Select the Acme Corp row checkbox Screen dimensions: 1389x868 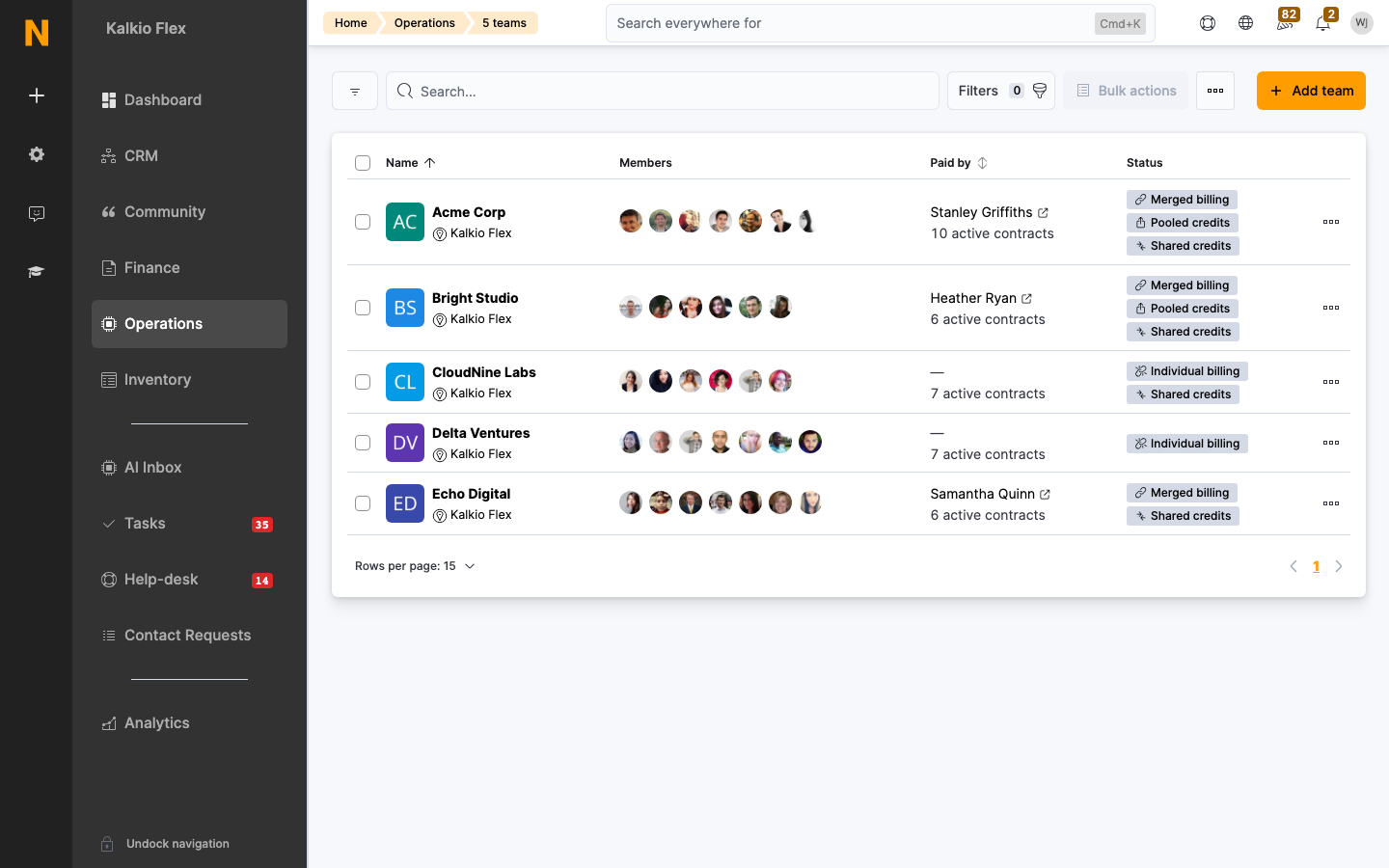(363, 222)
